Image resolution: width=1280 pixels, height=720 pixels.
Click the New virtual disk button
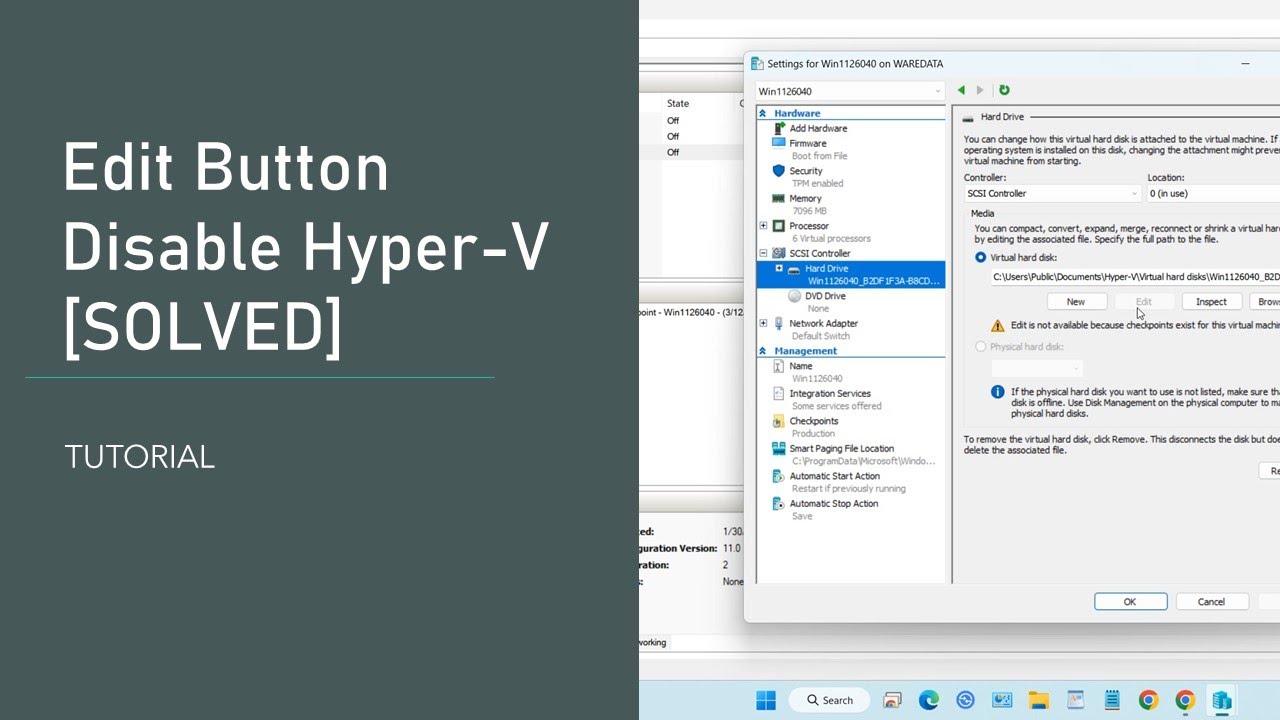[1076, 301]
